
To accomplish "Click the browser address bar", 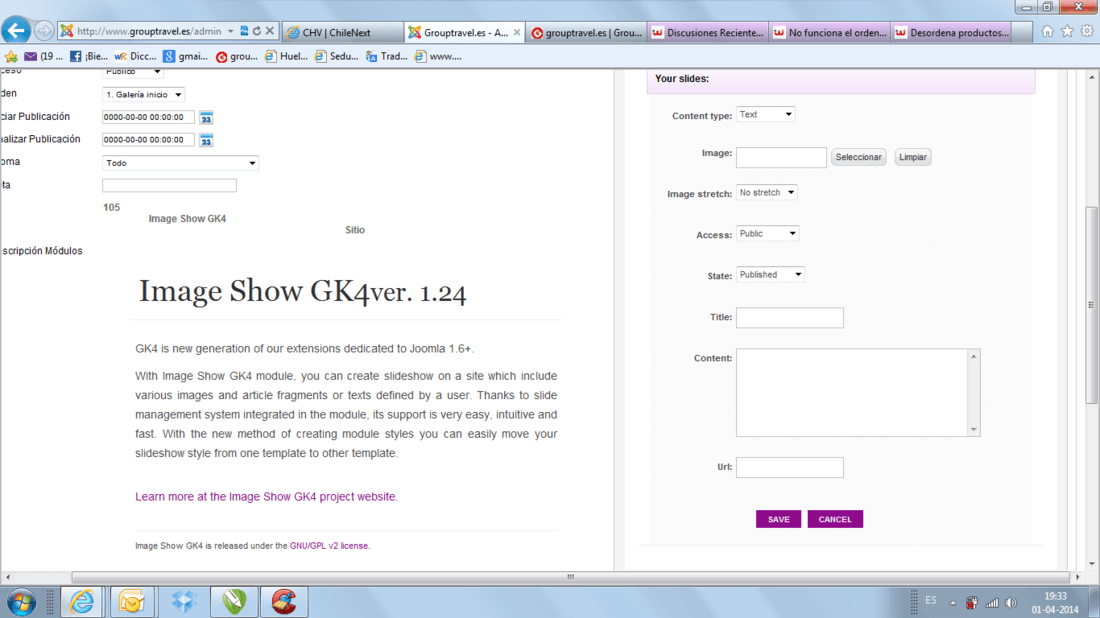I will 149,31.
